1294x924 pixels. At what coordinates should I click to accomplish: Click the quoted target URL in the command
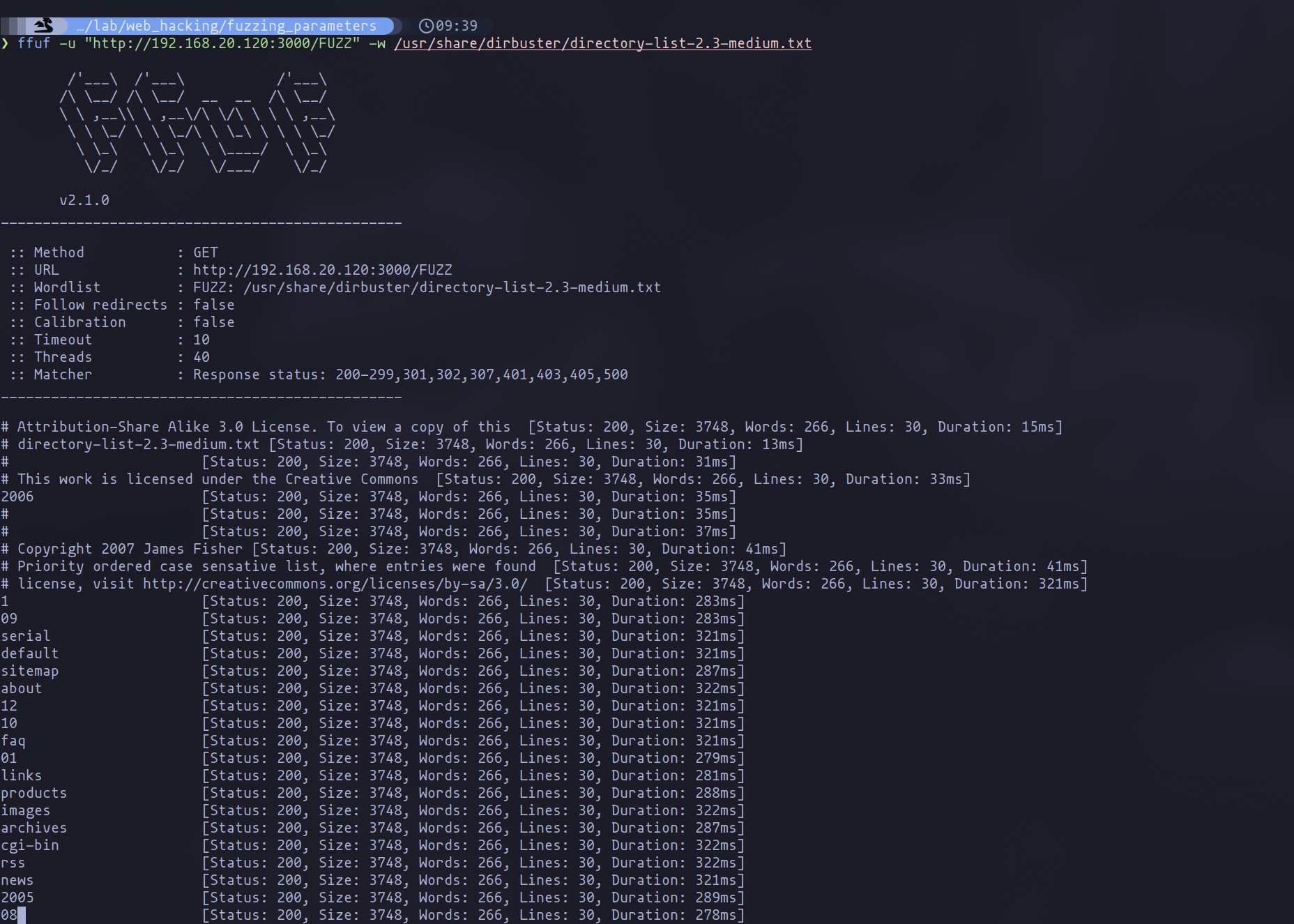222,43
